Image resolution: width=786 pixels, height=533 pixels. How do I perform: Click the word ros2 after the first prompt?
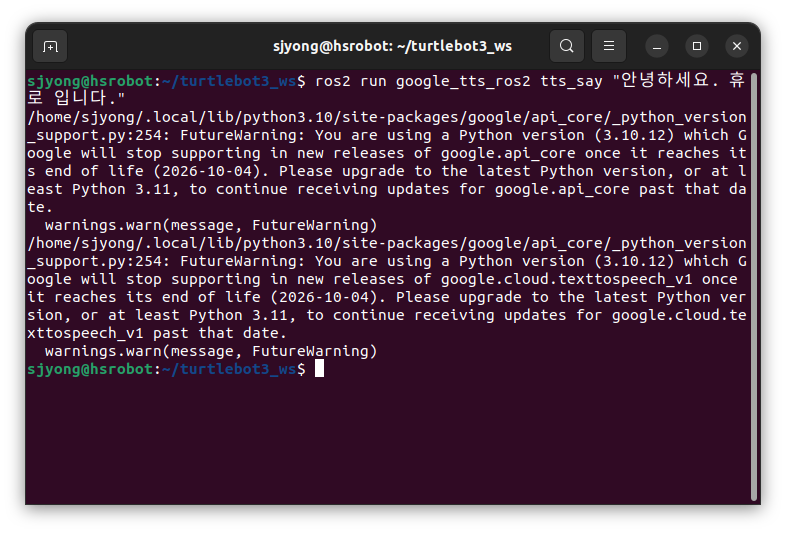coord(332,81)
